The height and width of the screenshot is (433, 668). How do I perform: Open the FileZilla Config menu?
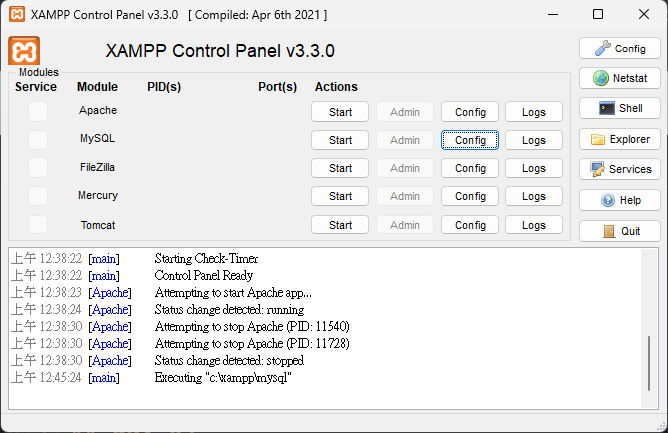[x=470, y=168]
